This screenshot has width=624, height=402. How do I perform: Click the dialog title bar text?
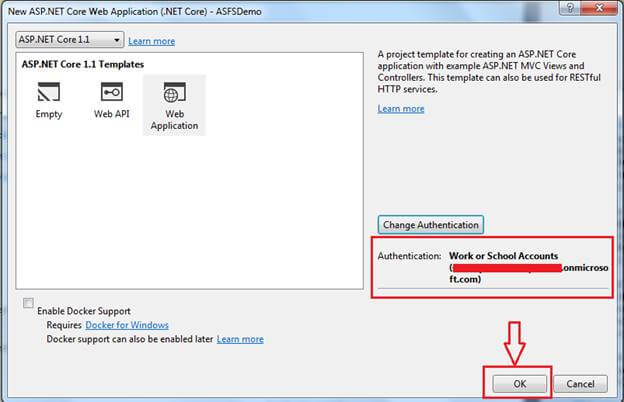coord(135,12)
